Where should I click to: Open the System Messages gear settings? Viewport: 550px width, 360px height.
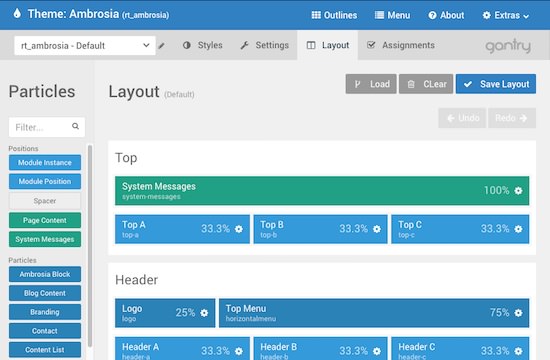[518, 191]
